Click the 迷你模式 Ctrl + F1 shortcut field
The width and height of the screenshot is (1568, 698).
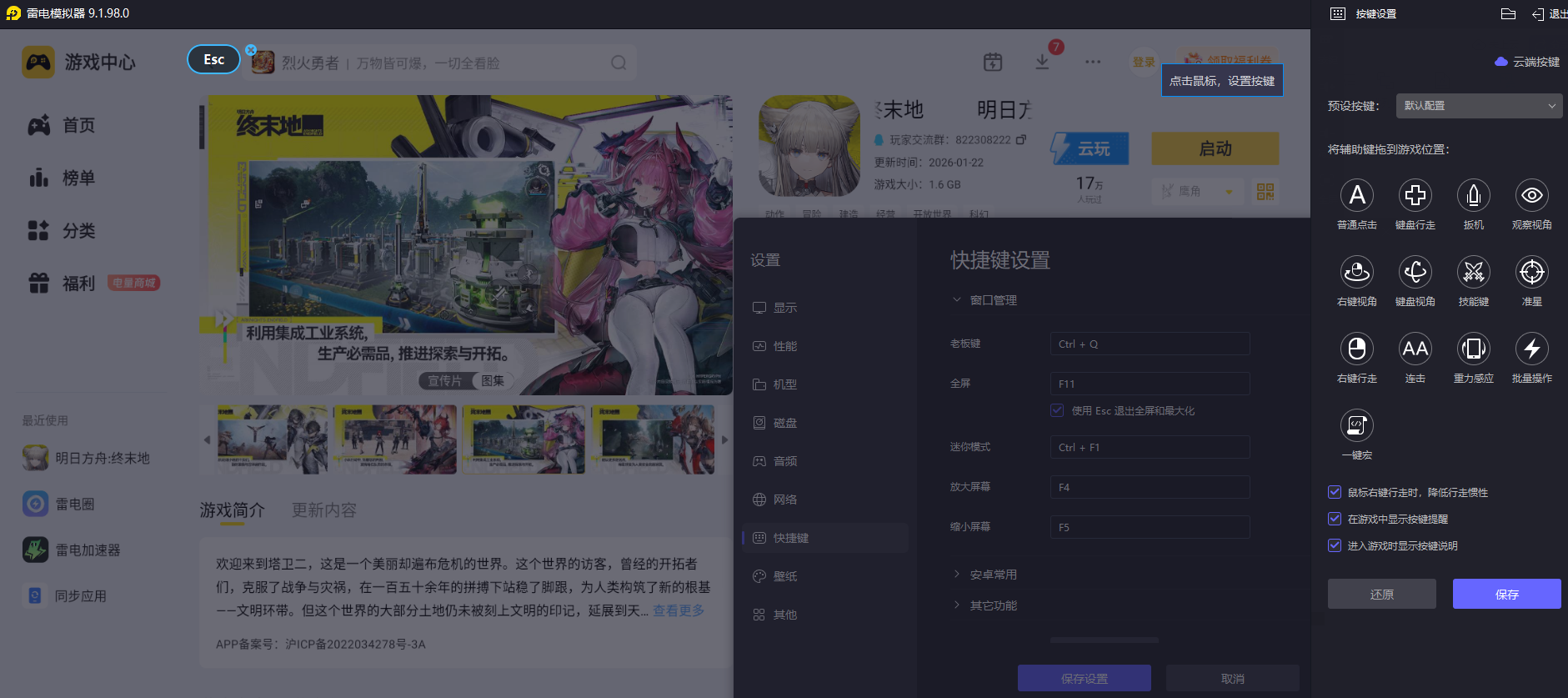pyautogui.click(x=1150, y=447)
